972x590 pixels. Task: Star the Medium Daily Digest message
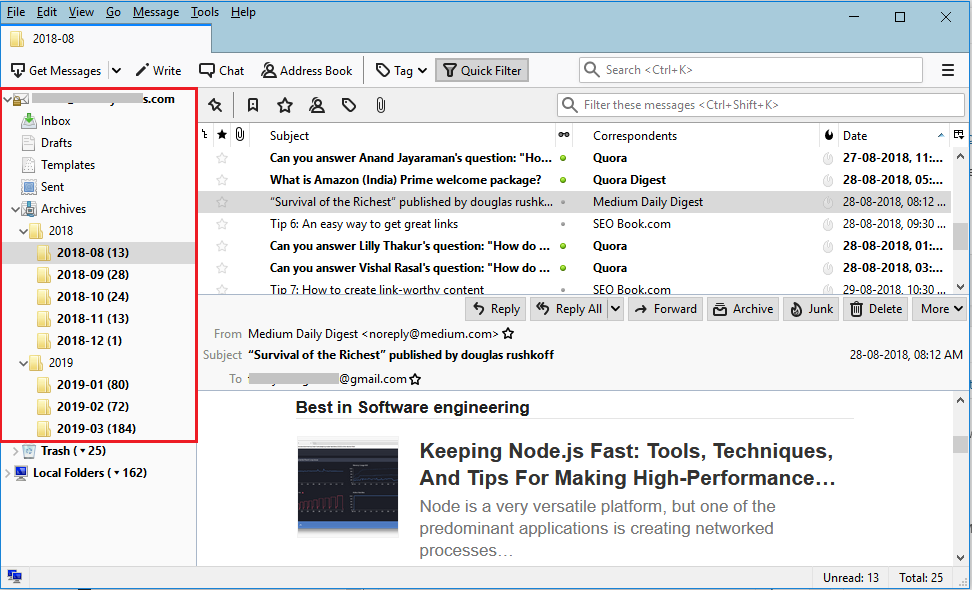(222, 200)
